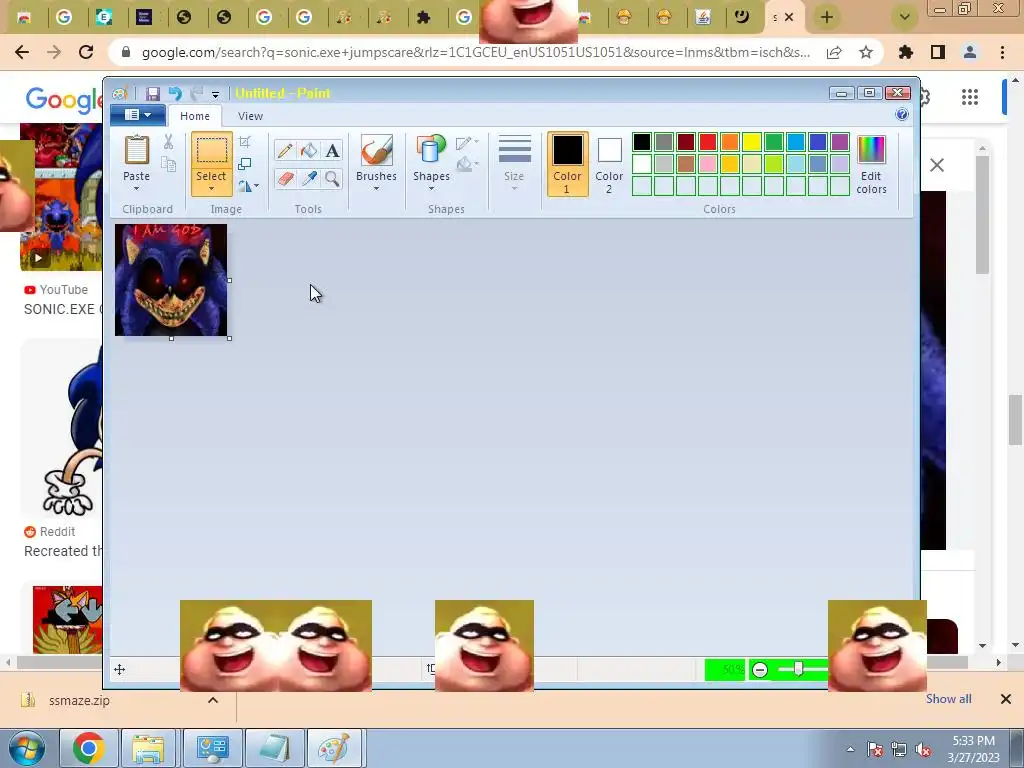The height and width of the screenshot is (768, 1024).
Task: Click the zoom out minus button in Paint
Action: click(x=760, y=669)
